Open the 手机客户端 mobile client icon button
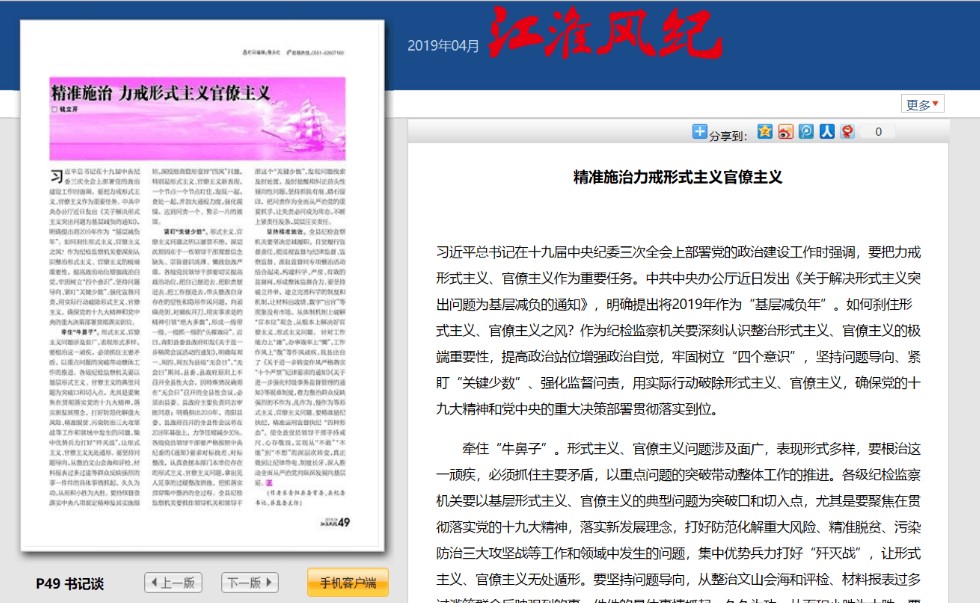This screenshot has height=603, width=980. coord(349,581)
